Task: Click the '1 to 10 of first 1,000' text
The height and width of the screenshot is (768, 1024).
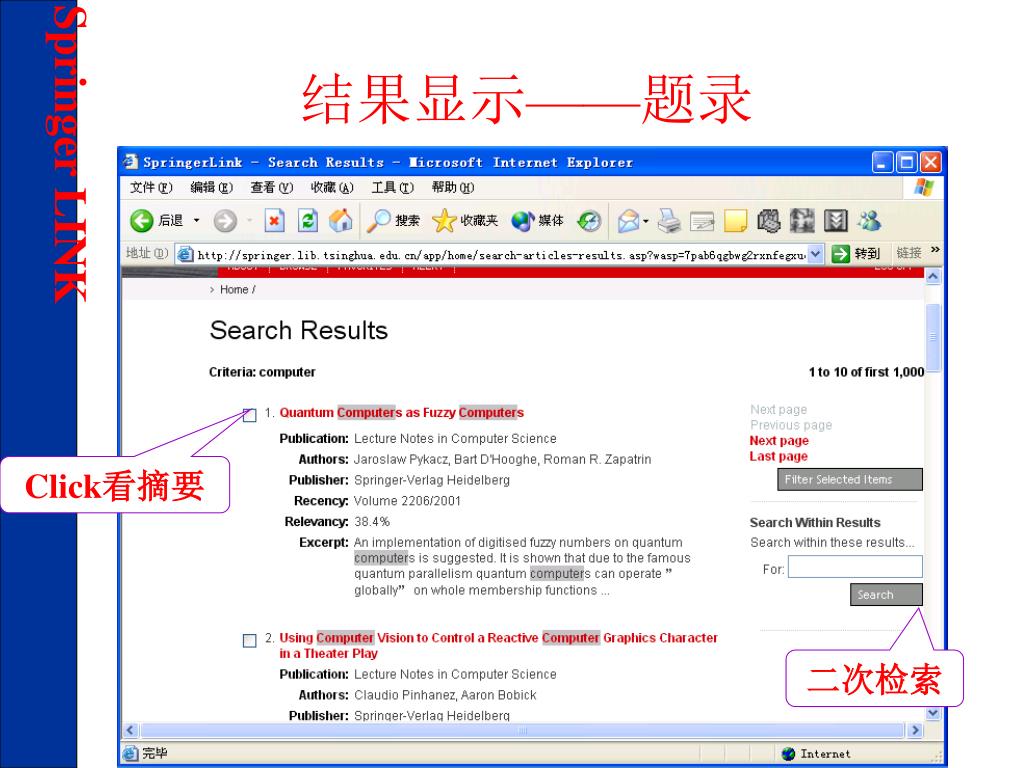Action: coord(866,372)
